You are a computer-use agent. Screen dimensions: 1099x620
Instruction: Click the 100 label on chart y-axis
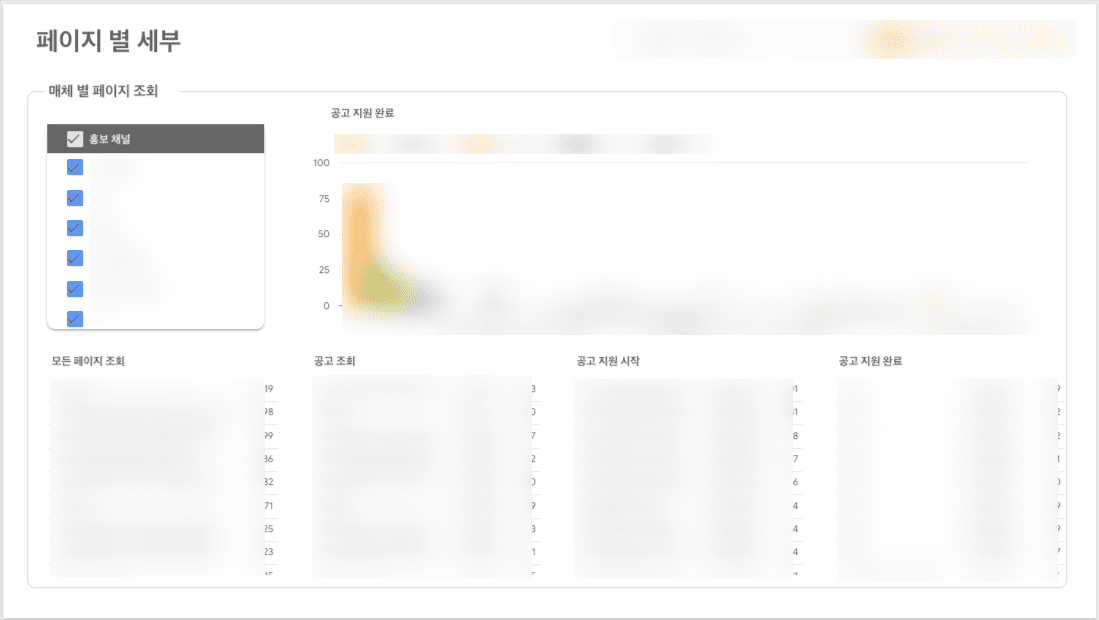321,163
